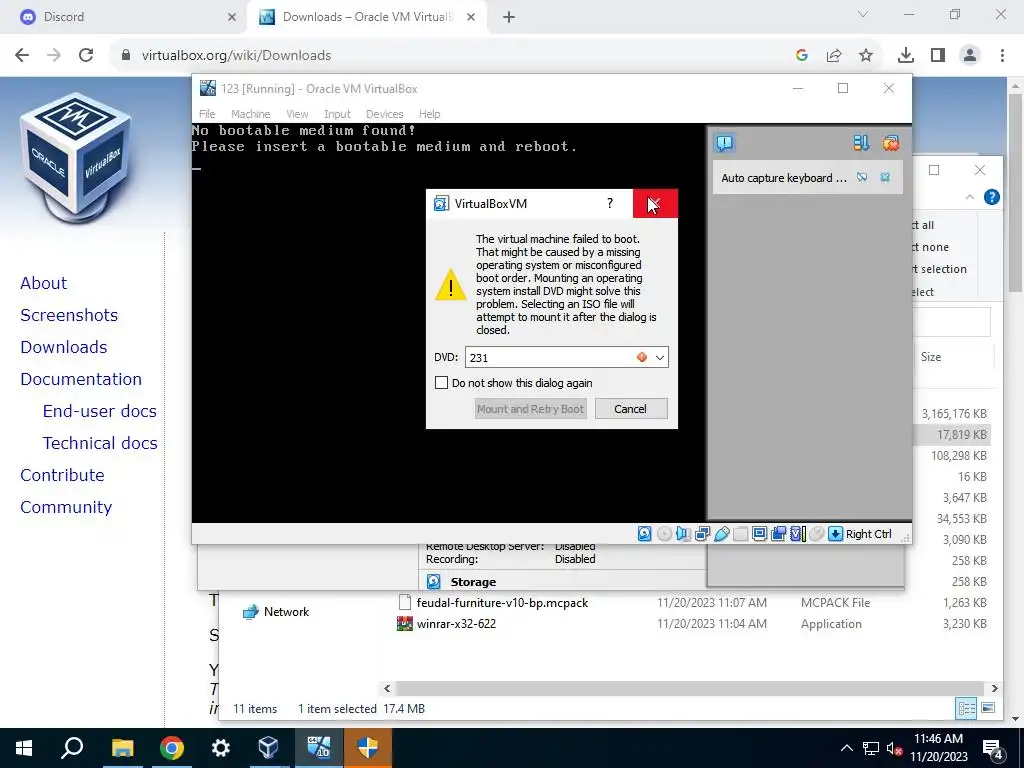
Task: Open the Help menu in the VM window
Action: click(429, 114)
